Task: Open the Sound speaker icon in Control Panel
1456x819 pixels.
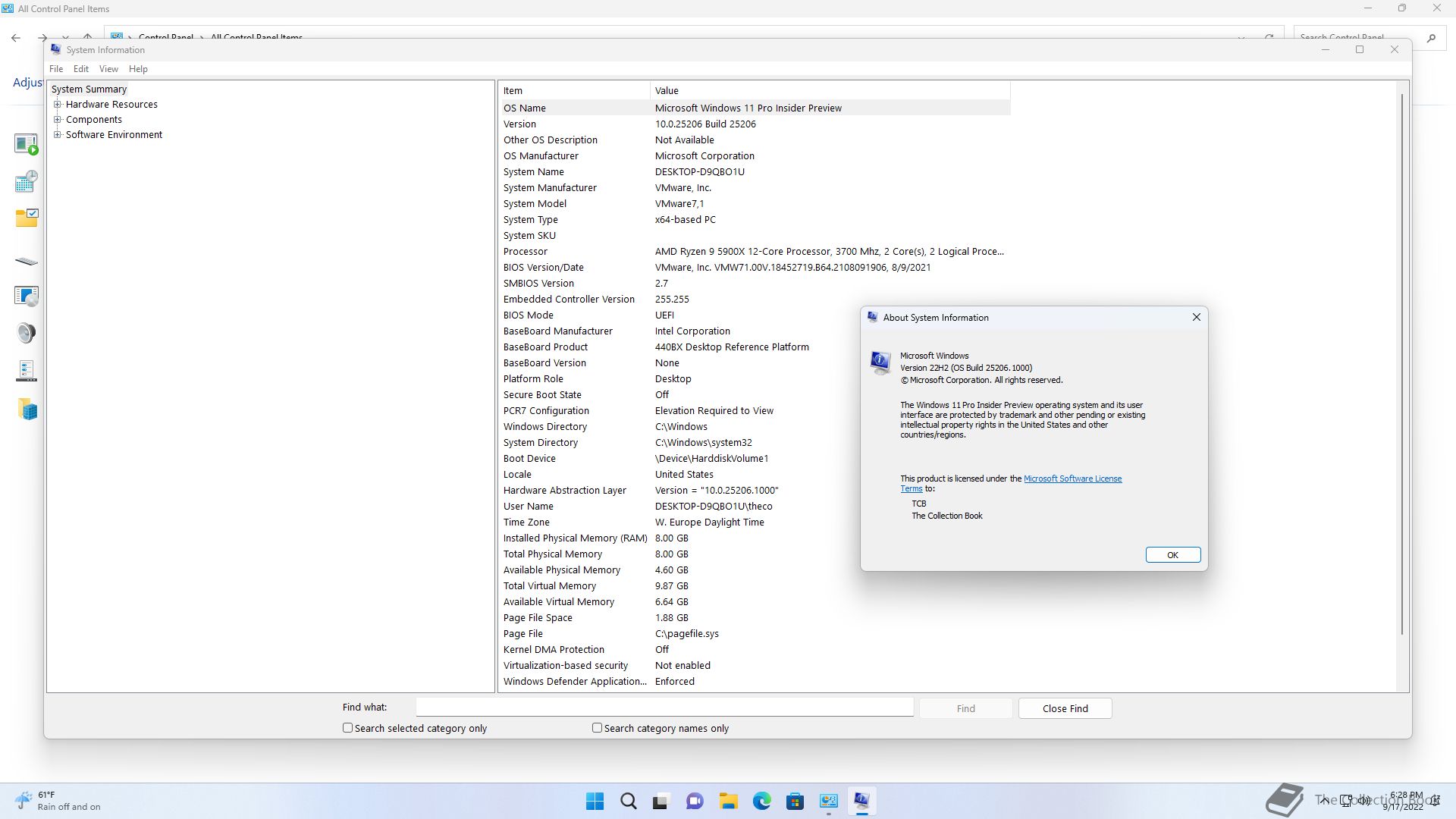Action: (x=27, y=333)
